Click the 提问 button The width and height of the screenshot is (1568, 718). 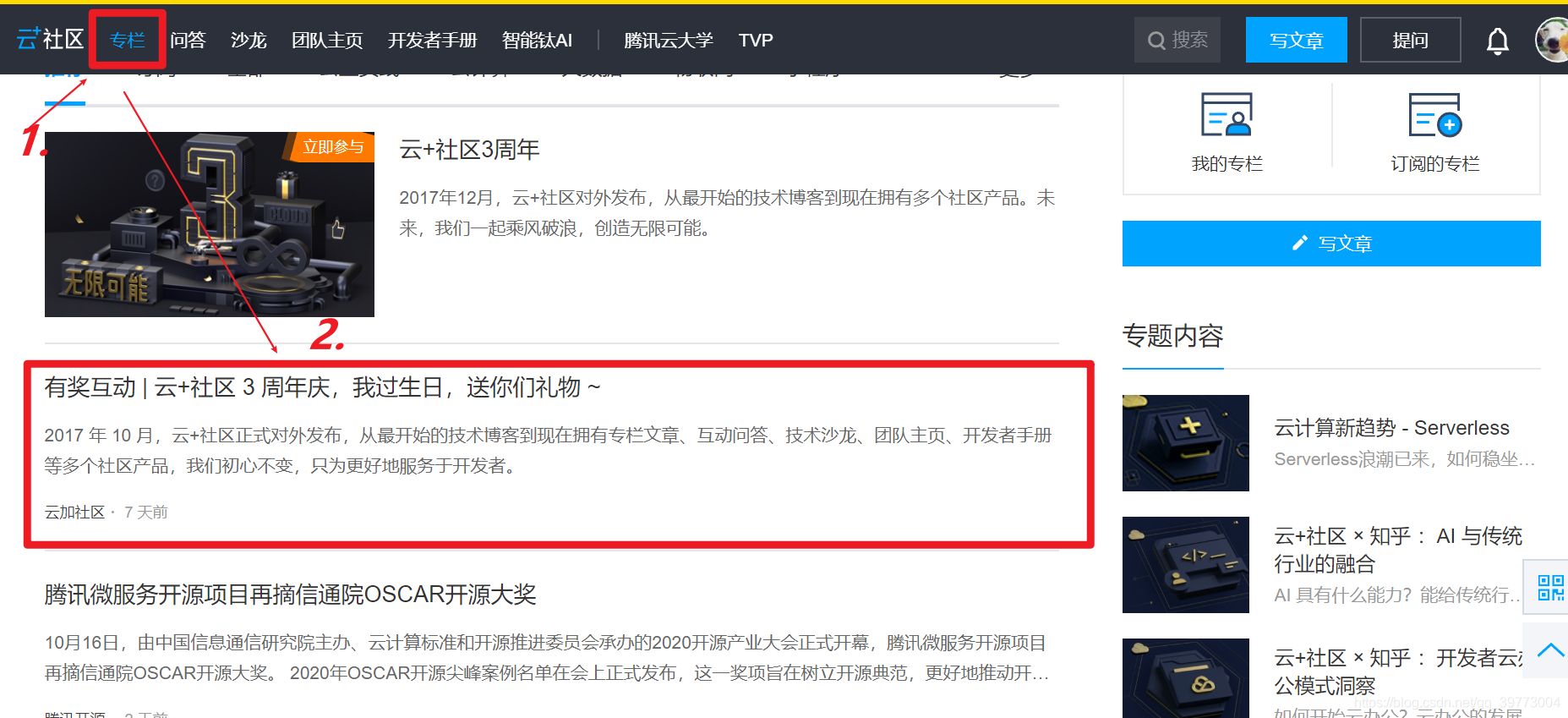click(x=1411, y=40)
